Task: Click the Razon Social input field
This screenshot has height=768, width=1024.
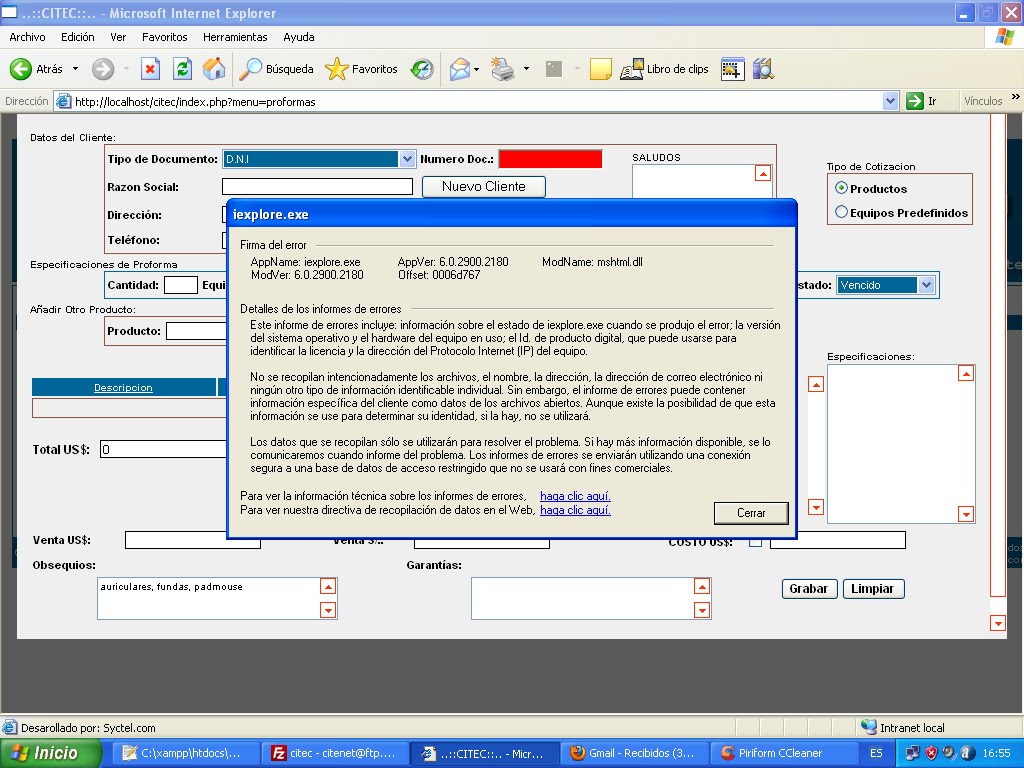Action: [317, 187]
